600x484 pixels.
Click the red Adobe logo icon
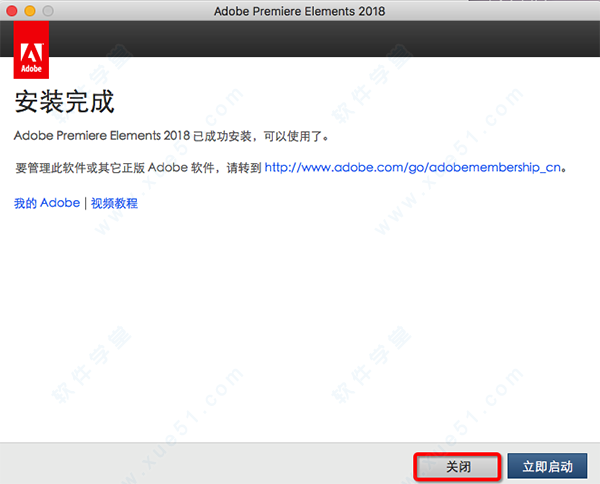pos(31,50)
